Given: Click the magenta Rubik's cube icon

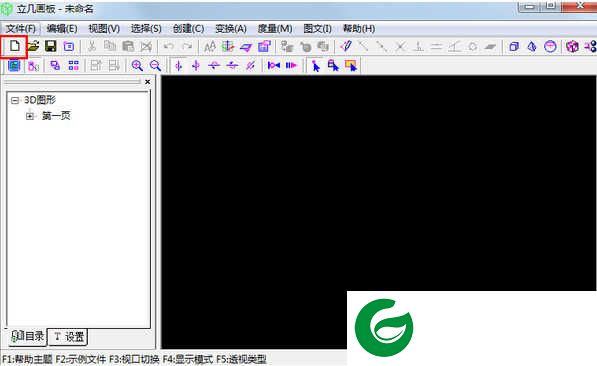Looking at the screenshot, I should [572, 46].
